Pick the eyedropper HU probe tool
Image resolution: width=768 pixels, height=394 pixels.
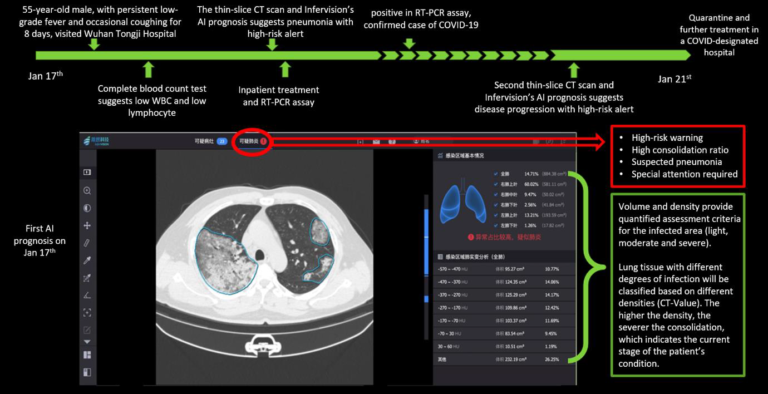pyautogui.click(x=87, y=260)
